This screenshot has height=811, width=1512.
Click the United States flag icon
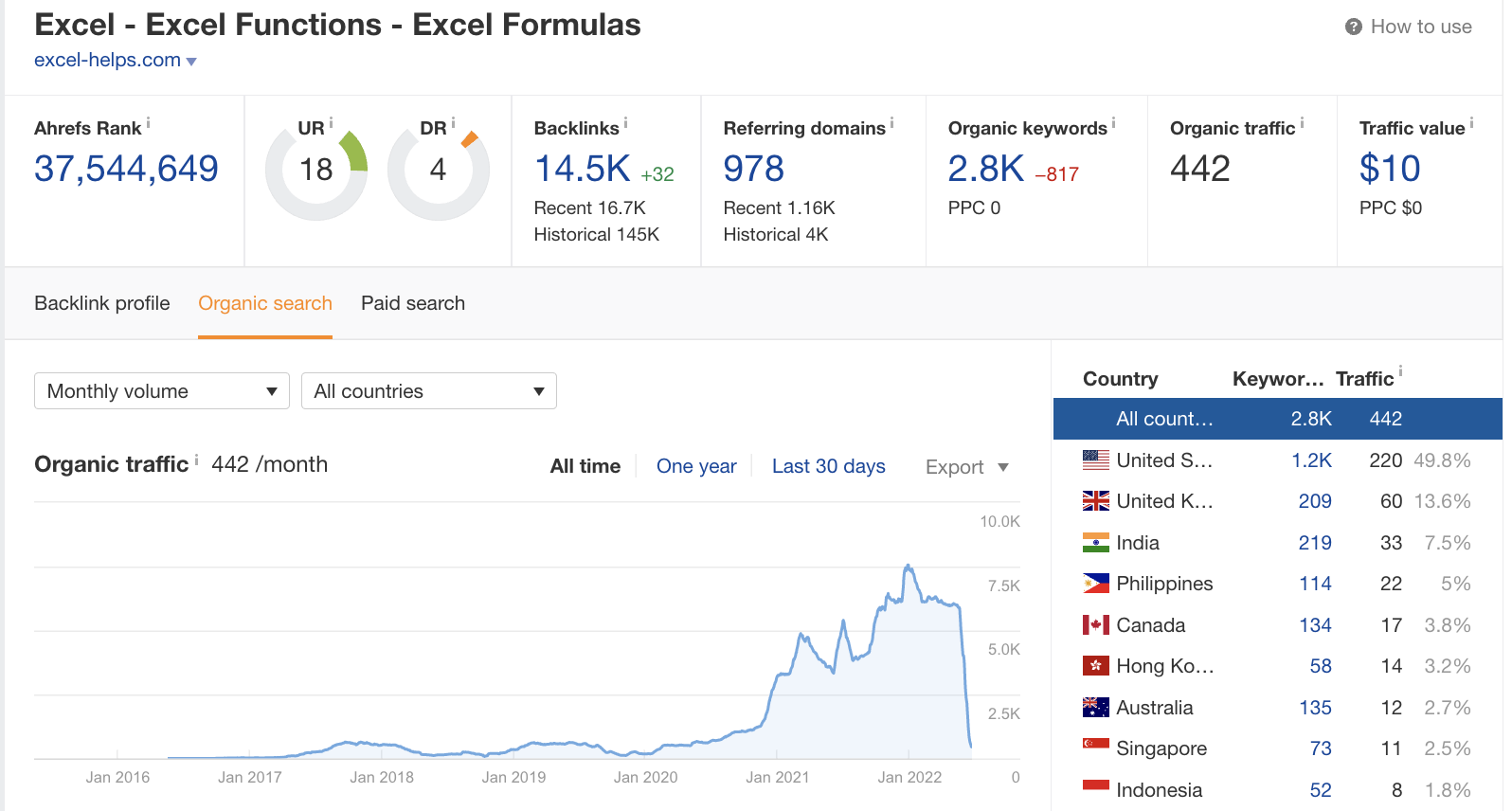pos(1095,460)
